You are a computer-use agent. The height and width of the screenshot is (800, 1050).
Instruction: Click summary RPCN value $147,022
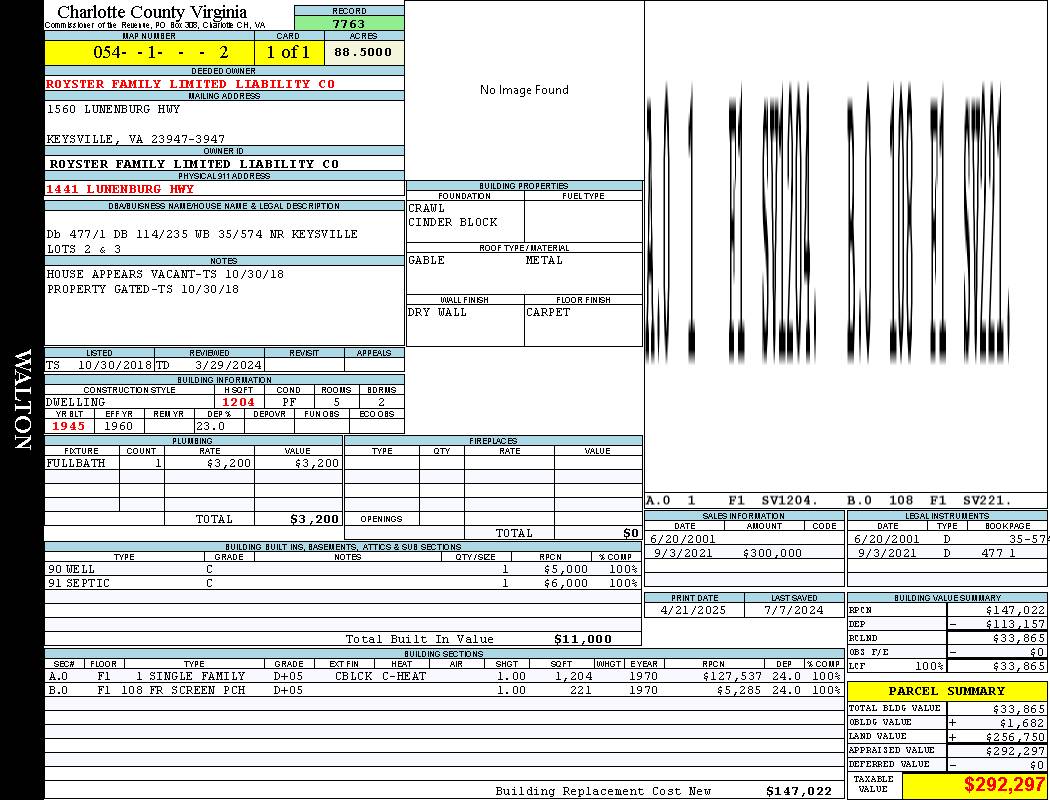pos(1015,611)
